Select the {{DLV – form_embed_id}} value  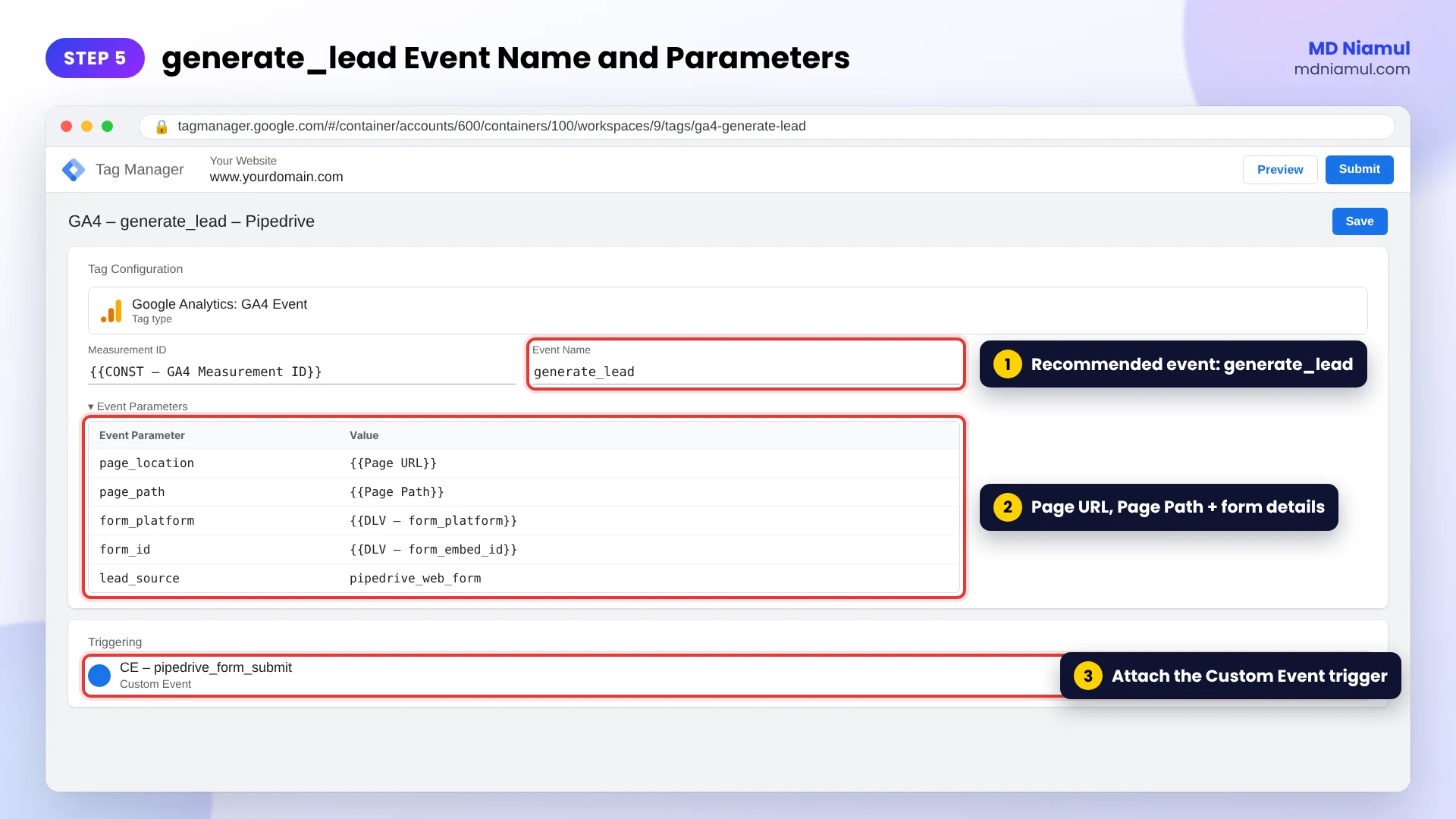click(433, 550)
